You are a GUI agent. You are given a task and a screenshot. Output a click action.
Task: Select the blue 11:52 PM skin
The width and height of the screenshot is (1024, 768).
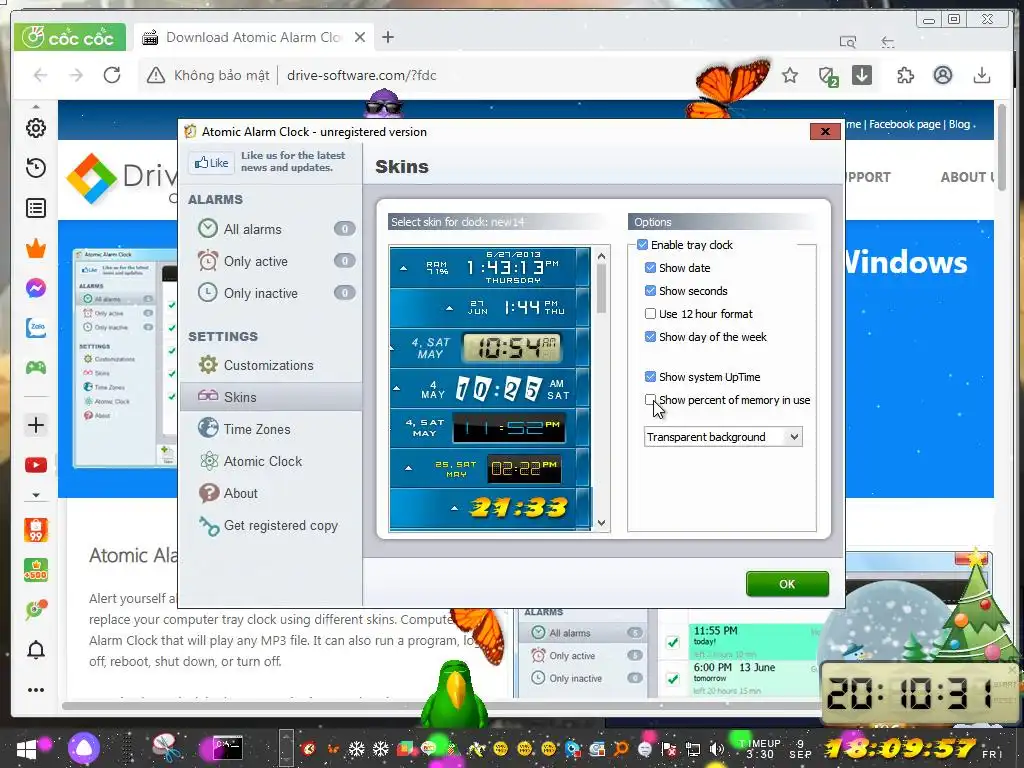tap(490, 428)
